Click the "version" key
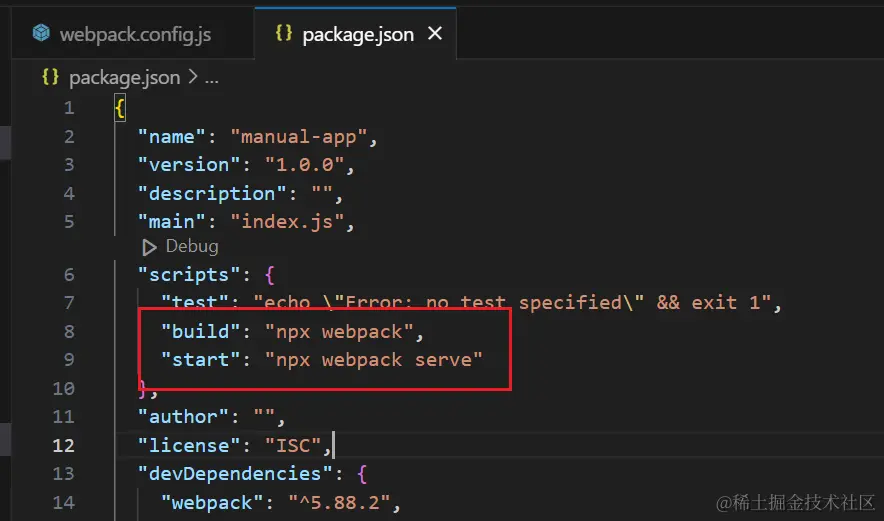This screenshot has height=521, width=884. [189, 165]
